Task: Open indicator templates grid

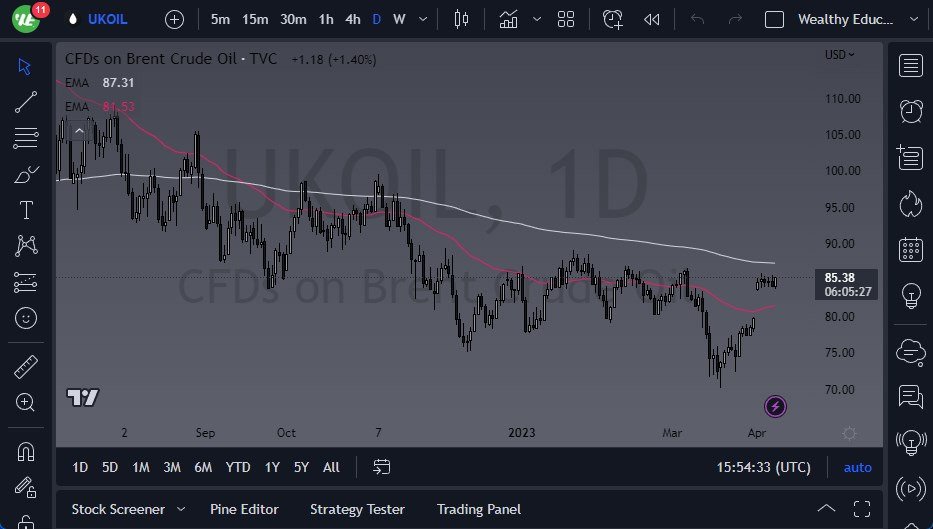Action: click(x=566, y=19)
